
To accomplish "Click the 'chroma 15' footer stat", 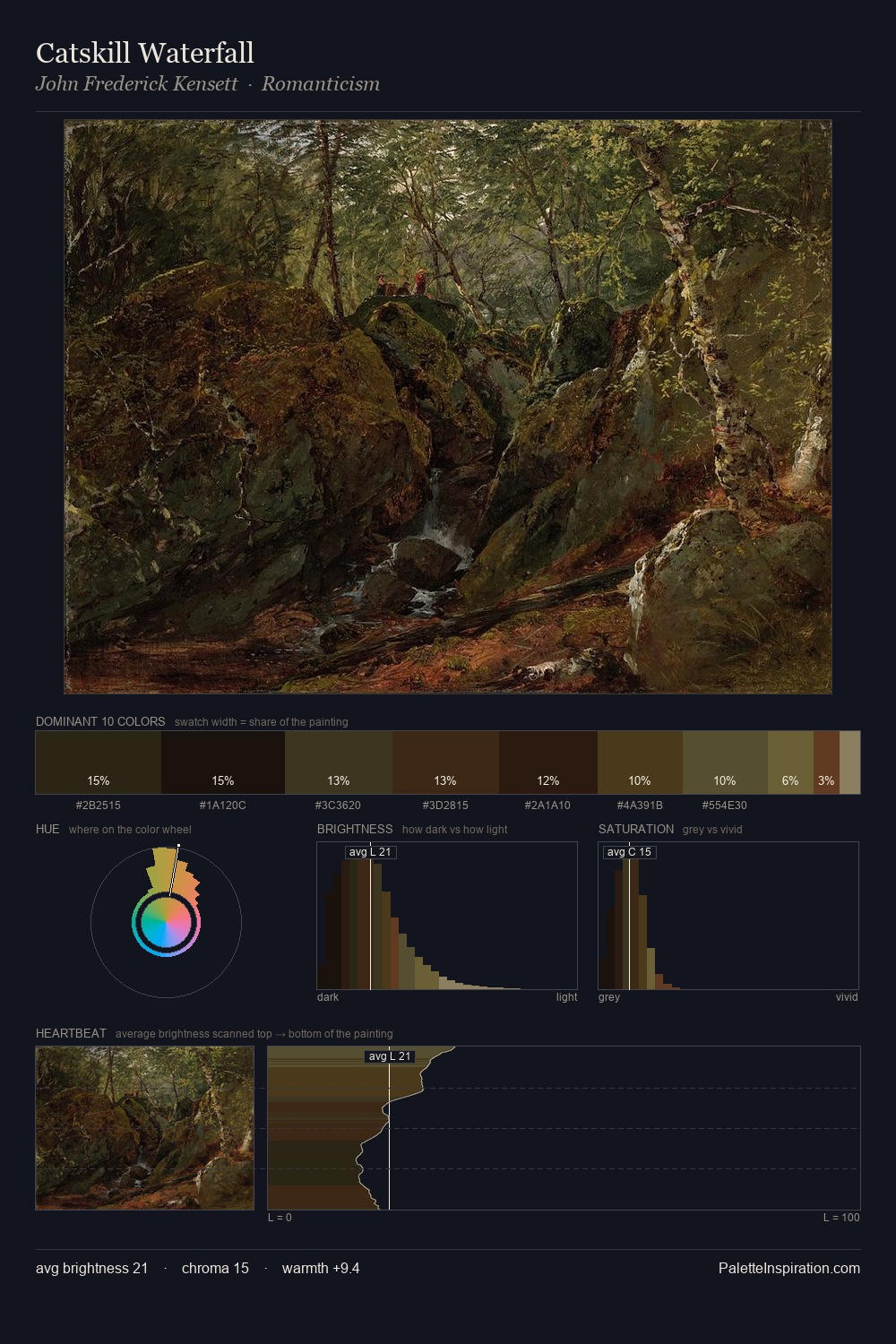I will pos(215,1268).
